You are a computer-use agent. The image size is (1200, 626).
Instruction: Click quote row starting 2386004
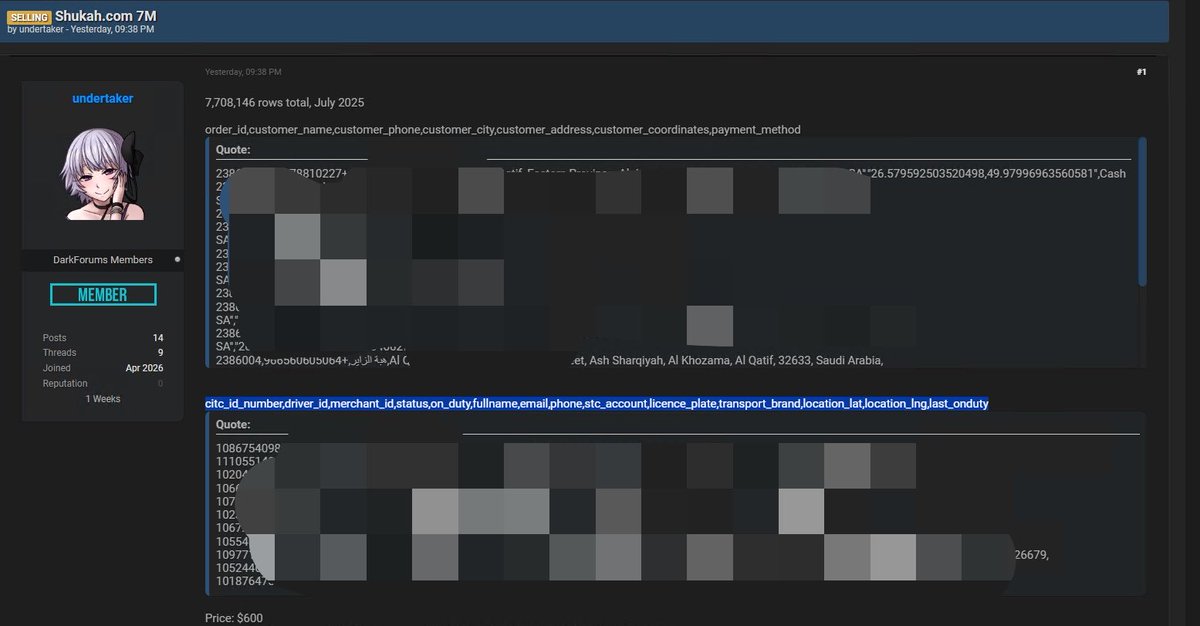point(550,360)
